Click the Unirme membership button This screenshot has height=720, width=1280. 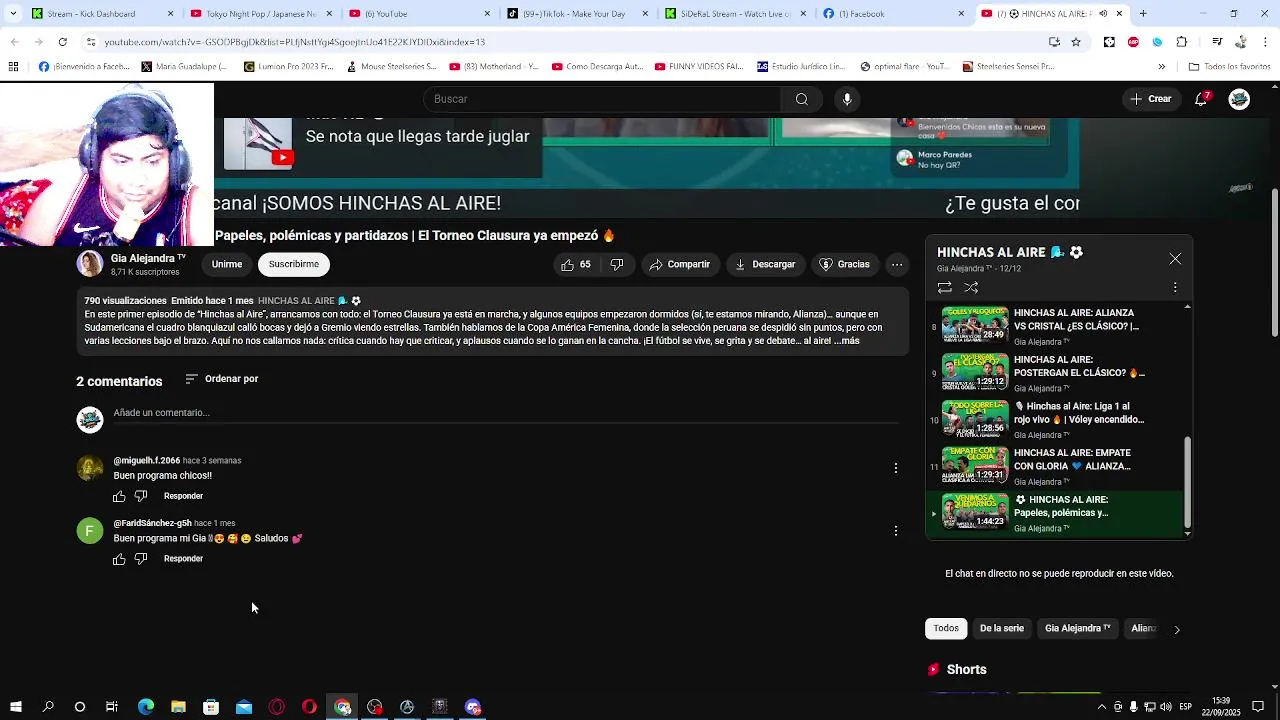click(227, 264)
